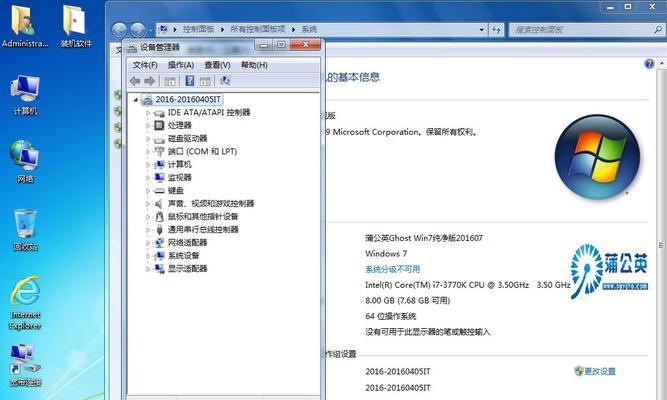Launch Internet Explorer from the desktop
This screenshot has height=400, width=667.
click(25, 302)
